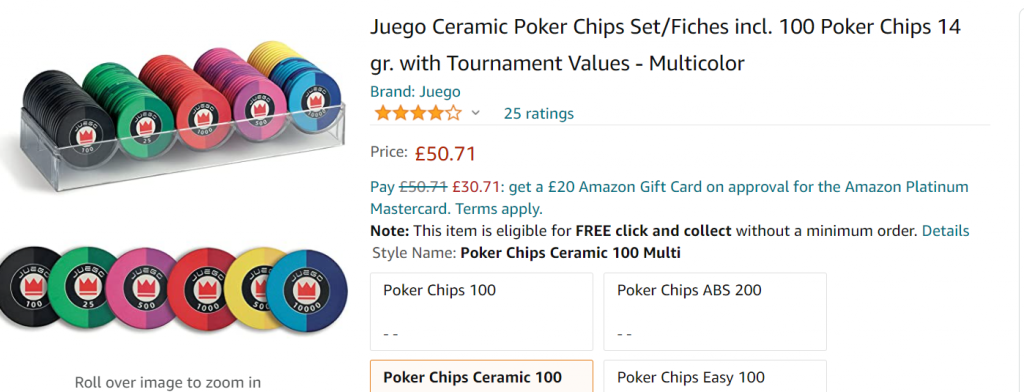
Task: Select the Poker Chips ABS 200 style
Action: (x=715, y=312)
